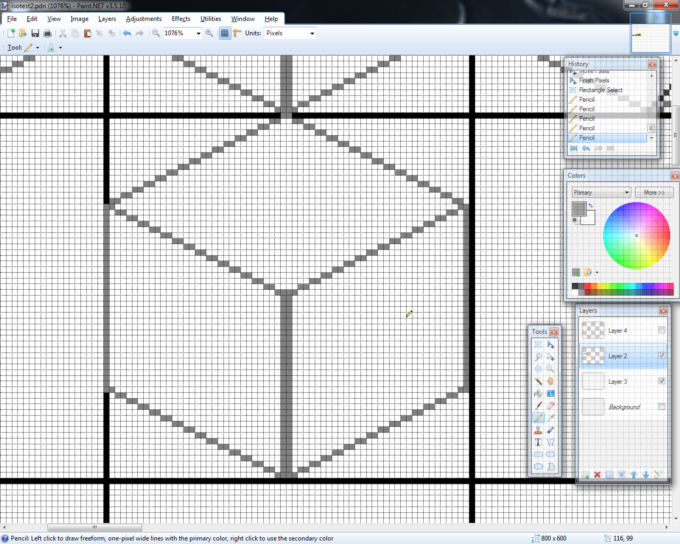Click the Paste toolbar icon
The height and width of the screenshot is (544, 680).
pos(87,33)
